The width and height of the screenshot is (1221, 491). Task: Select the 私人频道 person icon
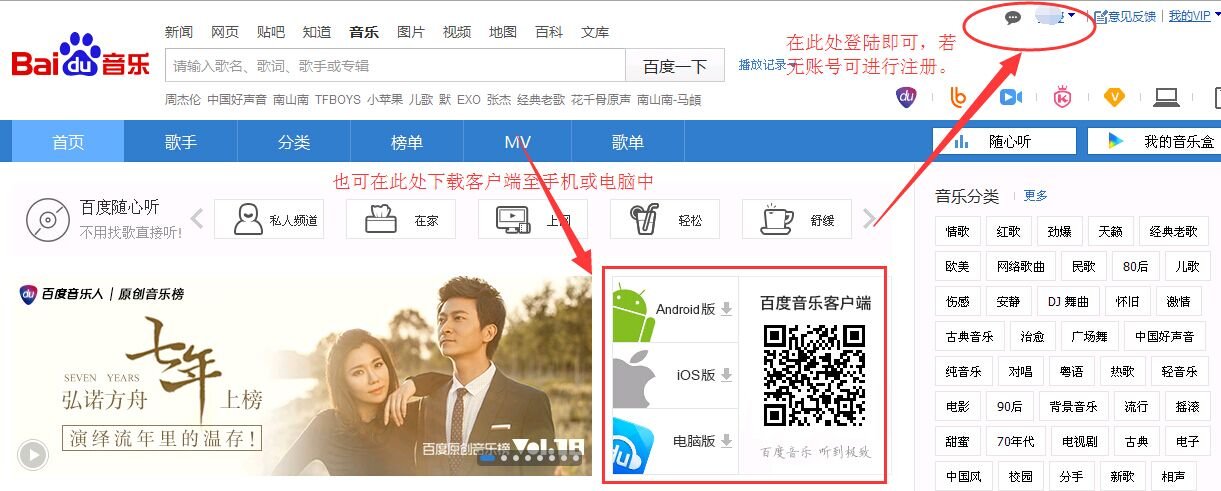pyautogui.click(x=248, y=219)
